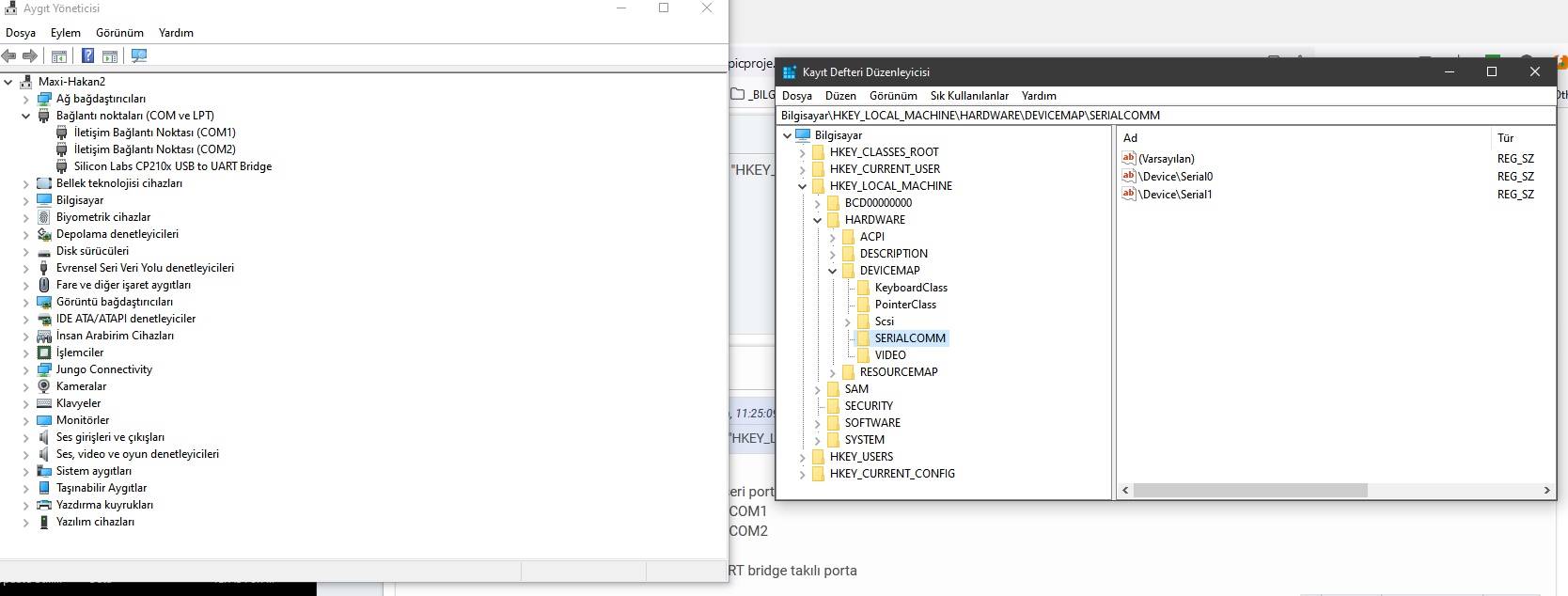The width and height of the screenshot is (1568, 596).
Task: Click the horizontal scrollbar thumb in values pane
Action: [1250, 491]
